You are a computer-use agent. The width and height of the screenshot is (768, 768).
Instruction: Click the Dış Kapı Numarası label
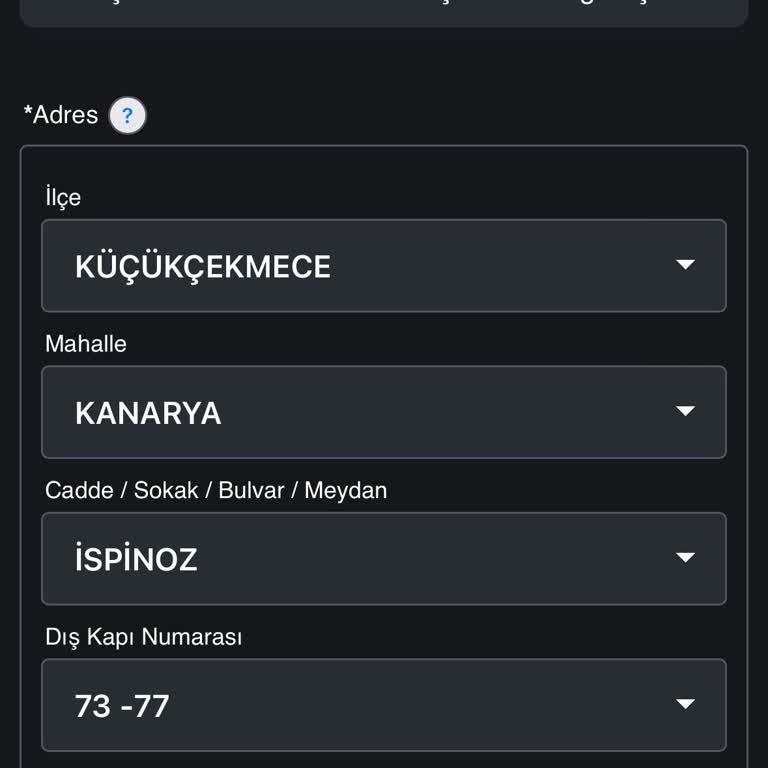(144, 637)
